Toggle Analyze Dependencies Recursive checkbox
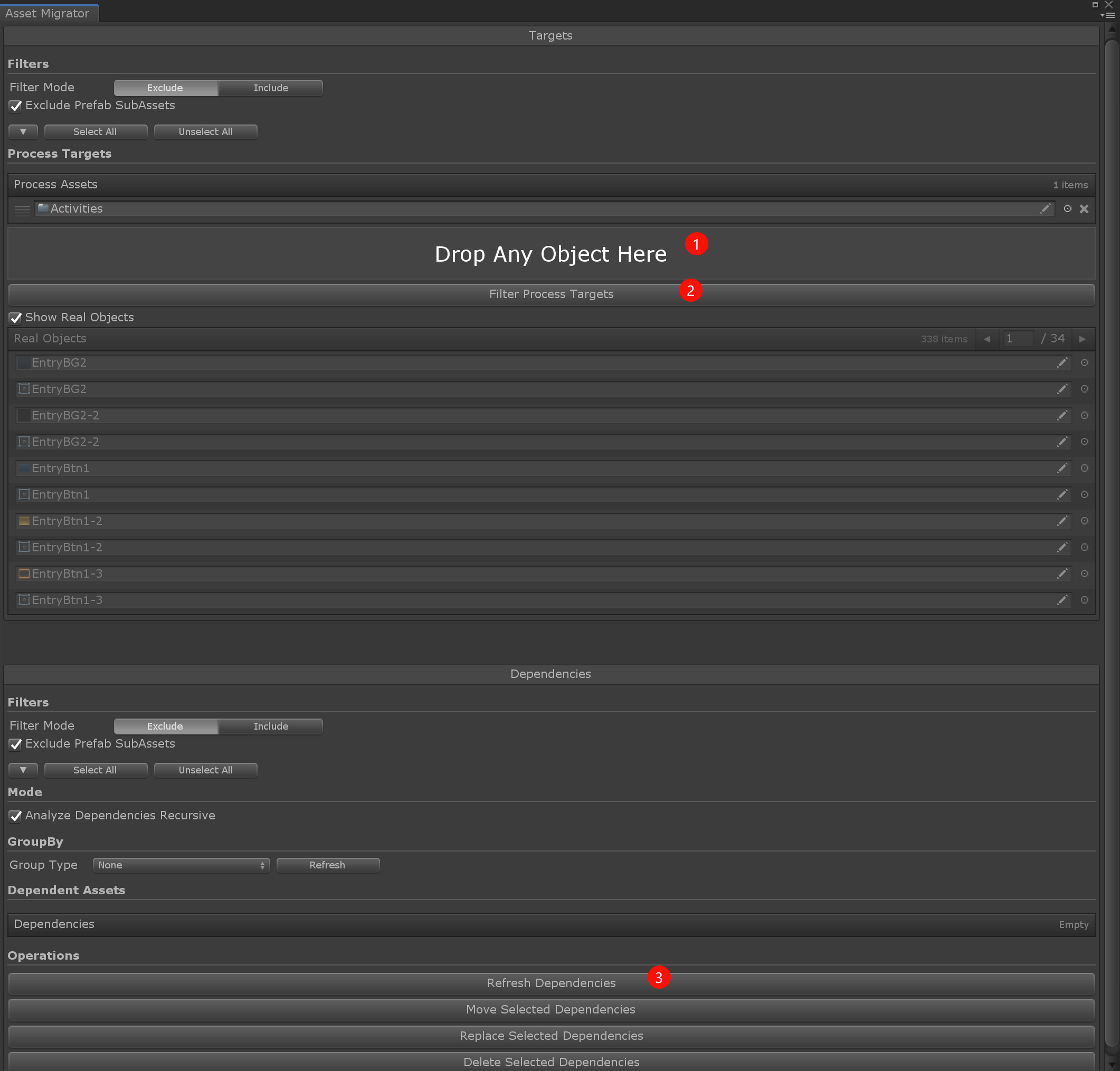1120x1071 pixels. (15, 816)
